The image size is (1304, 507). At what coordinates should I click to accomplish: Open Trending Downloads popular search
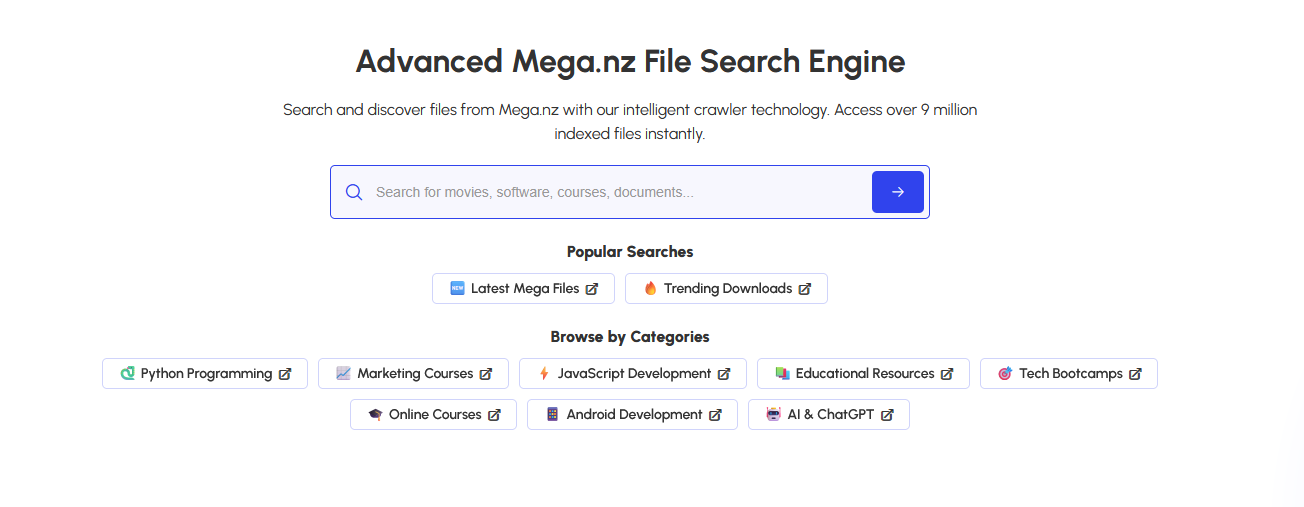pyautogui.click(x=726, y=288)
